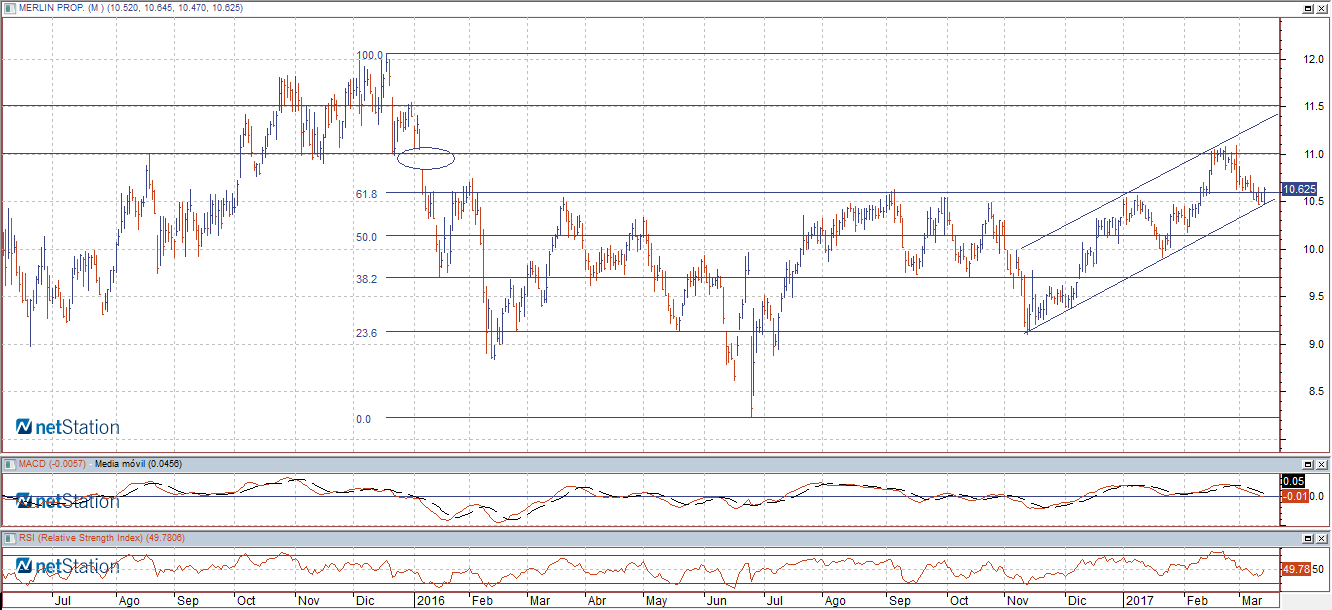This screenshot has width=1332, height=610.
Task: Click the current price tag 10.625
Action: tap(1298, 189)
